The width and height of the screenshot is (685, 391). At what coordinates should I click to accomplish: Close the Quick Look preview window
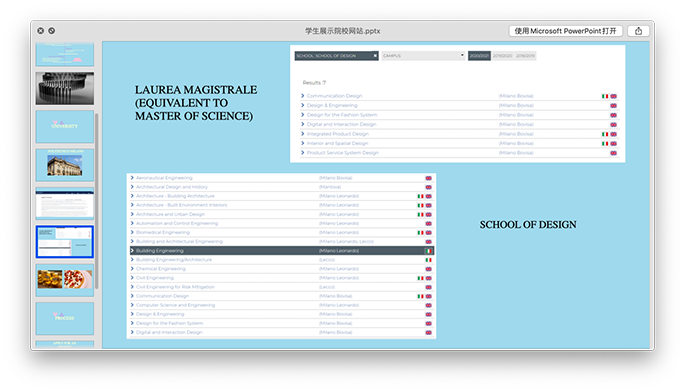[x=41, y=31]
